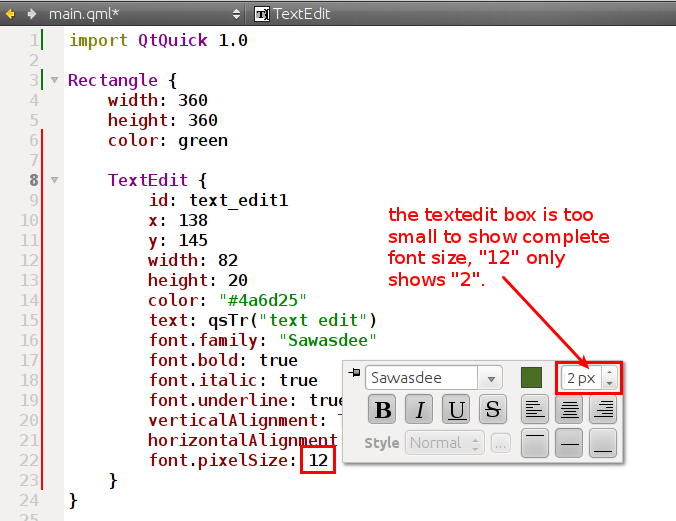Go back with the yellow left arrow
The image size is (676, 521).
[11, 14]
